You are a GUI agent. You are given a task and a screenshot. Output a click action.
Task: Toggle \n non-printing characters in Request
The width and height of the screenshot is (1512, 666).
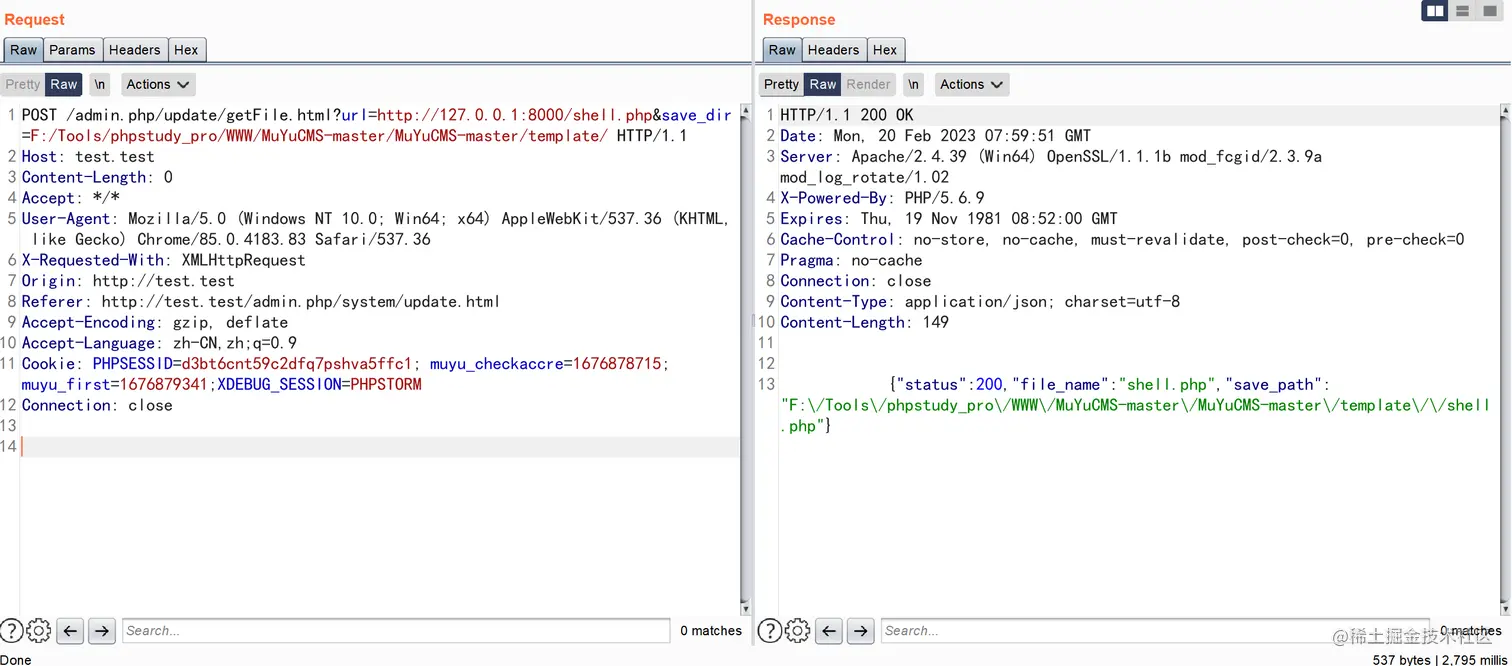pos(99,84)
